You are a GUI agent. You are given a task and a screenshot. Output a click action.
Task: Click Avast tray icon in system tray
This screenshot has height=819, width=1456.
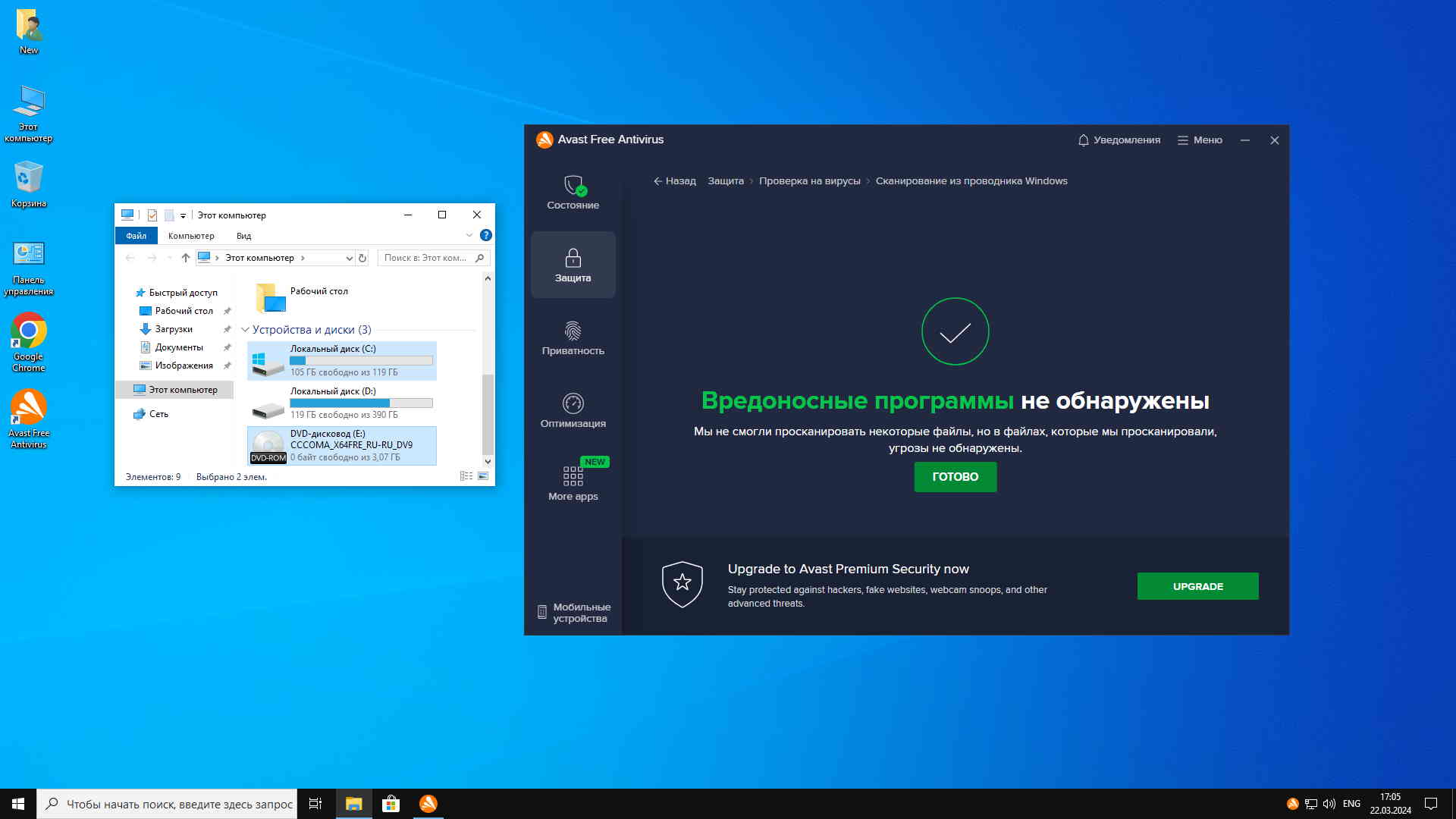click(1292, 804)
